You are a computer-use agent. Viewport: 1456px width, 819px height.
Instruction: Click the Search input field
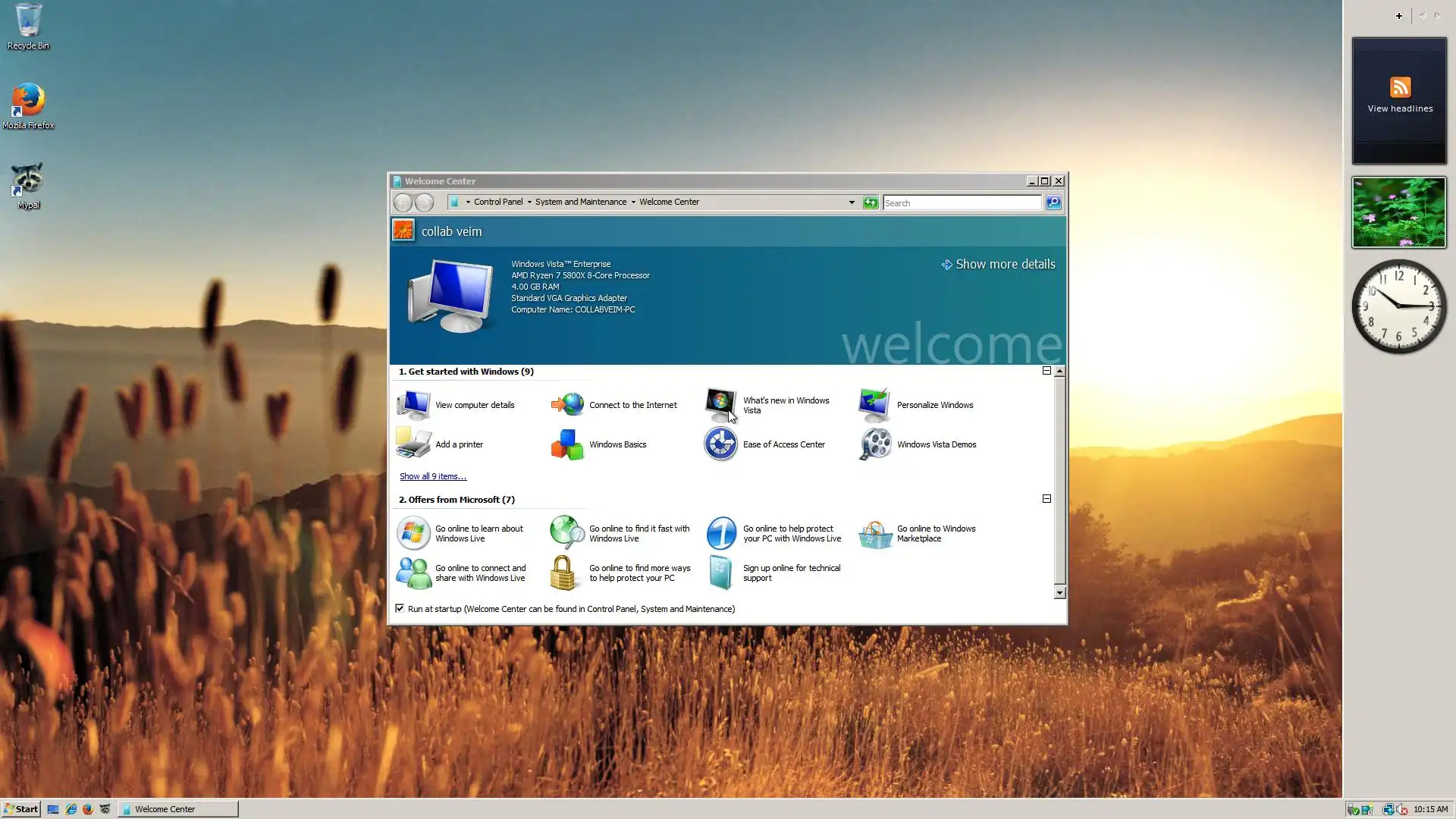point(961,203)
